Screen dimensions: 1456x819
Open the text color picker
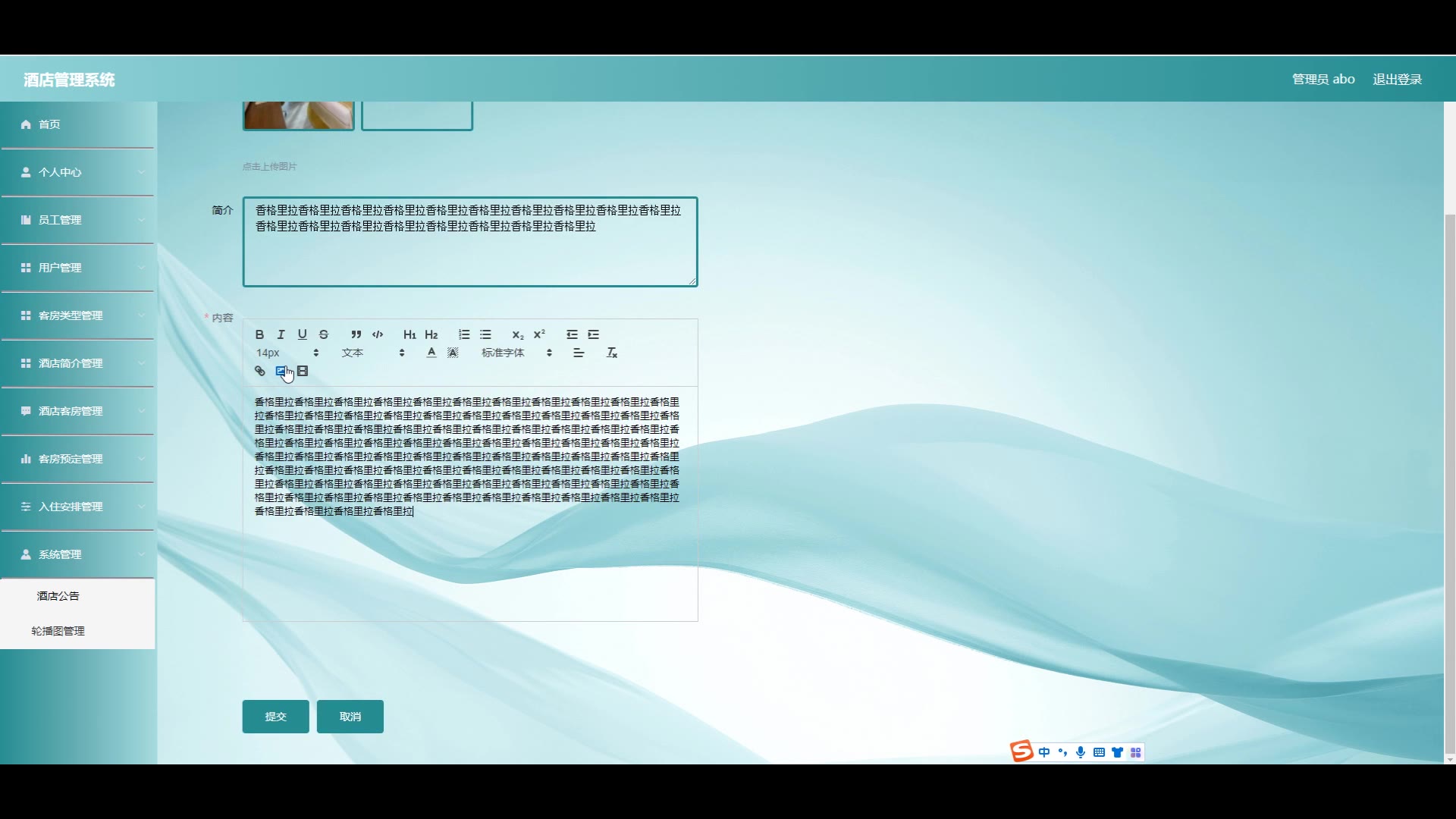point(431,353)
